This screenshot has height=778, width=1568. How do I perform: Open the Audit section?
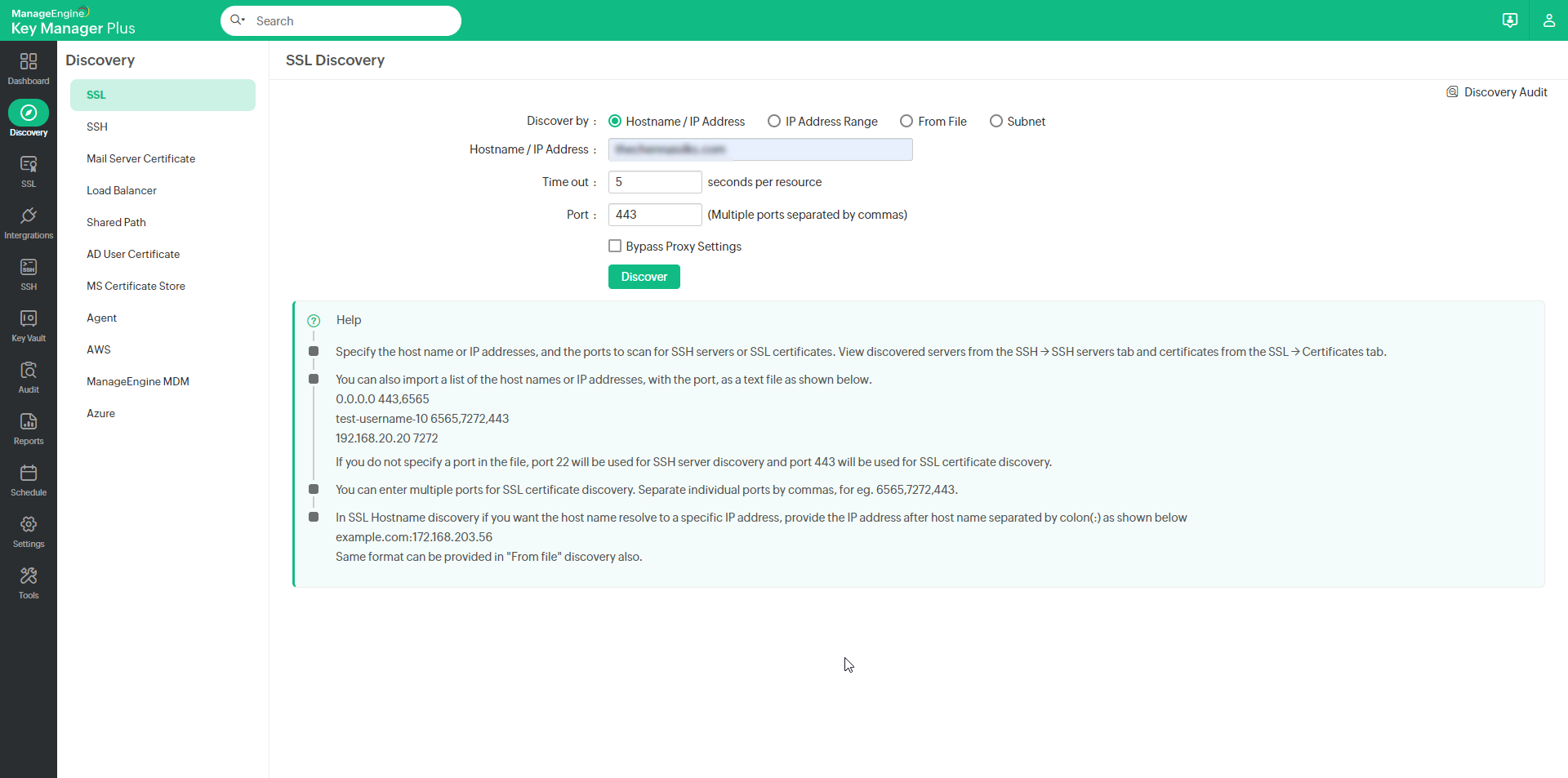click(29, 375)
